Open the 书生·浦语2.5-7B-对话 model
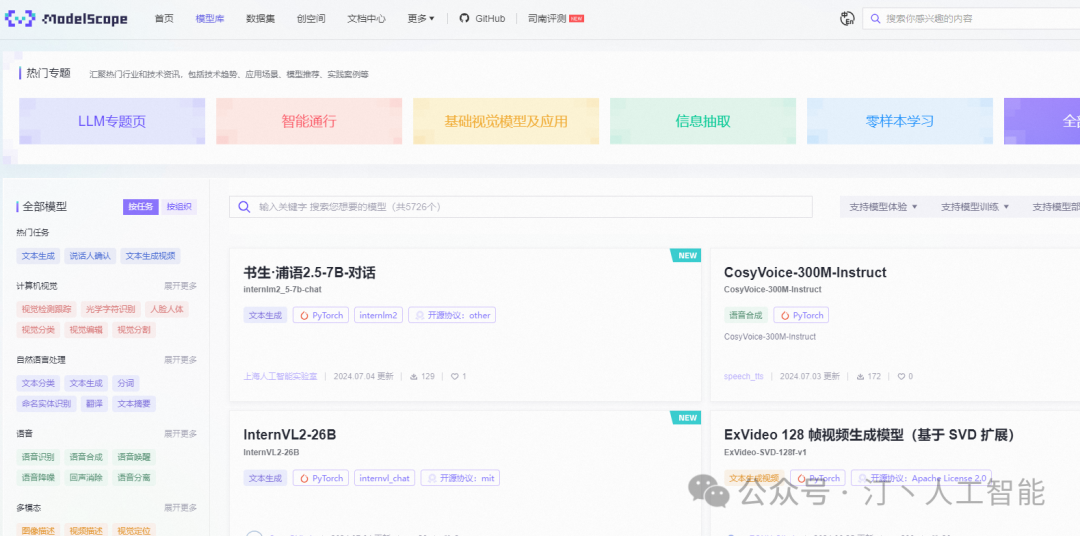 [309, 272]
